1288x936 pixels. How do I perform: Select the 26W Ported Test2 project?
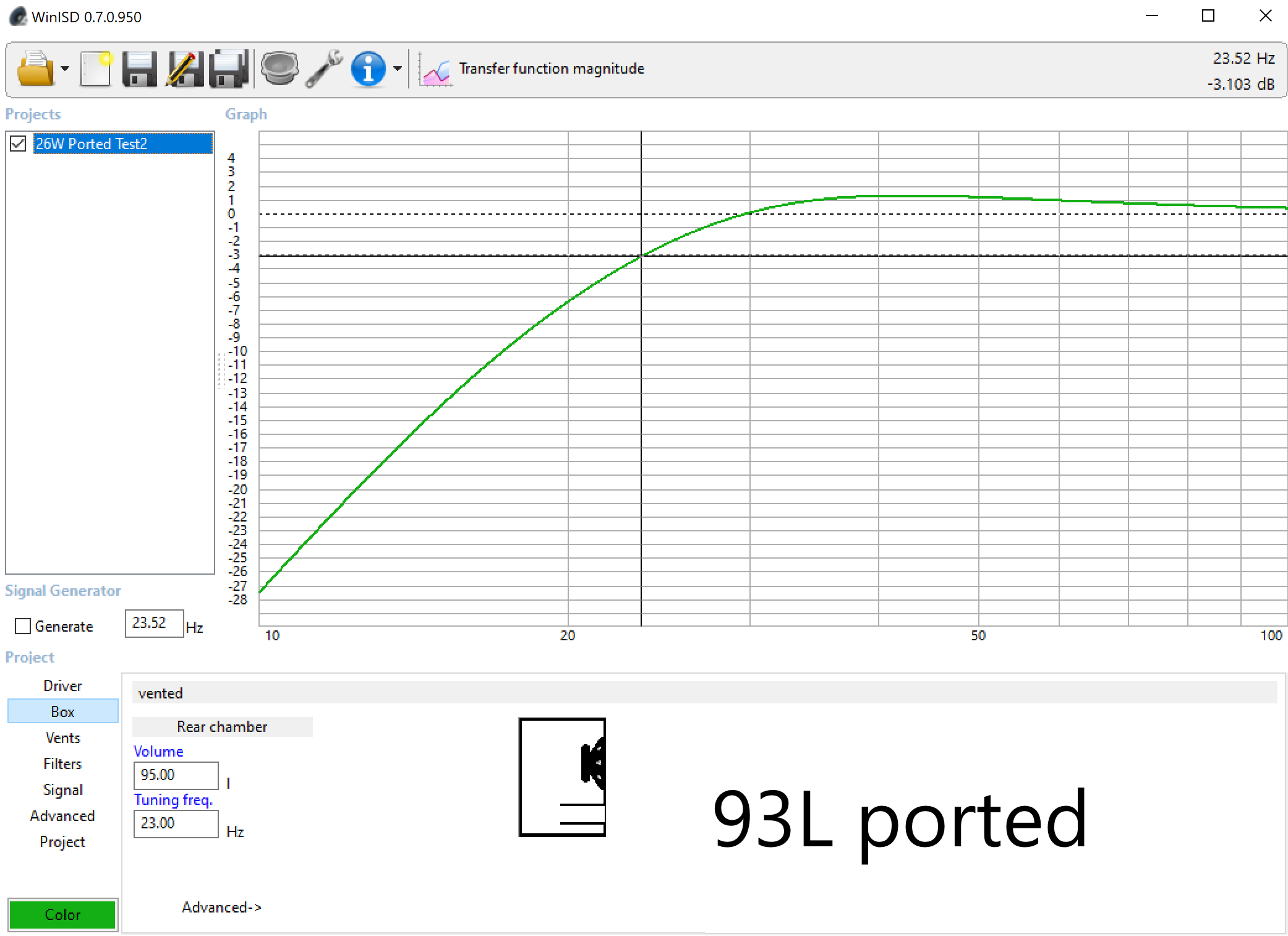(122, 144)
